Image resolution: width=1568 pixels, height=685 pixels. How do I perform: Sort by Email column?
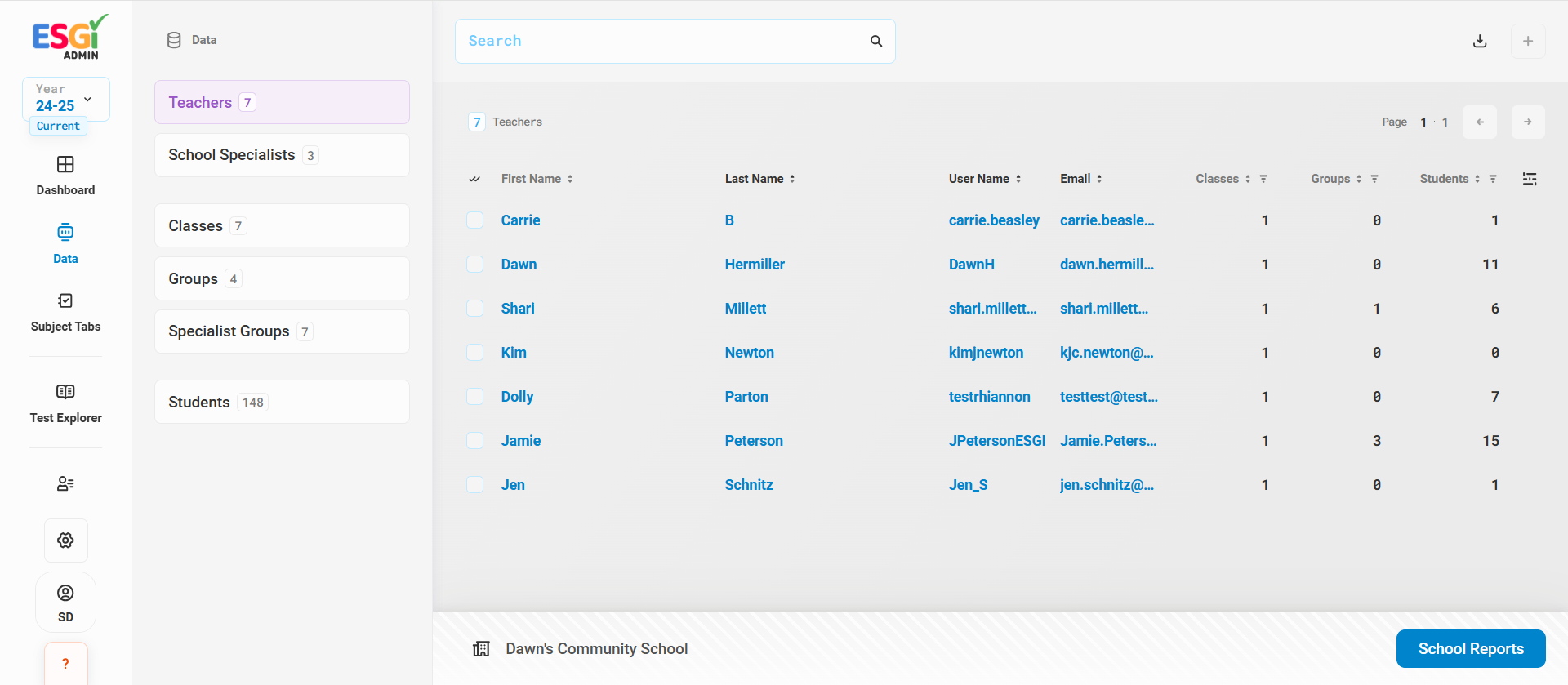[x=1080, y=179]
